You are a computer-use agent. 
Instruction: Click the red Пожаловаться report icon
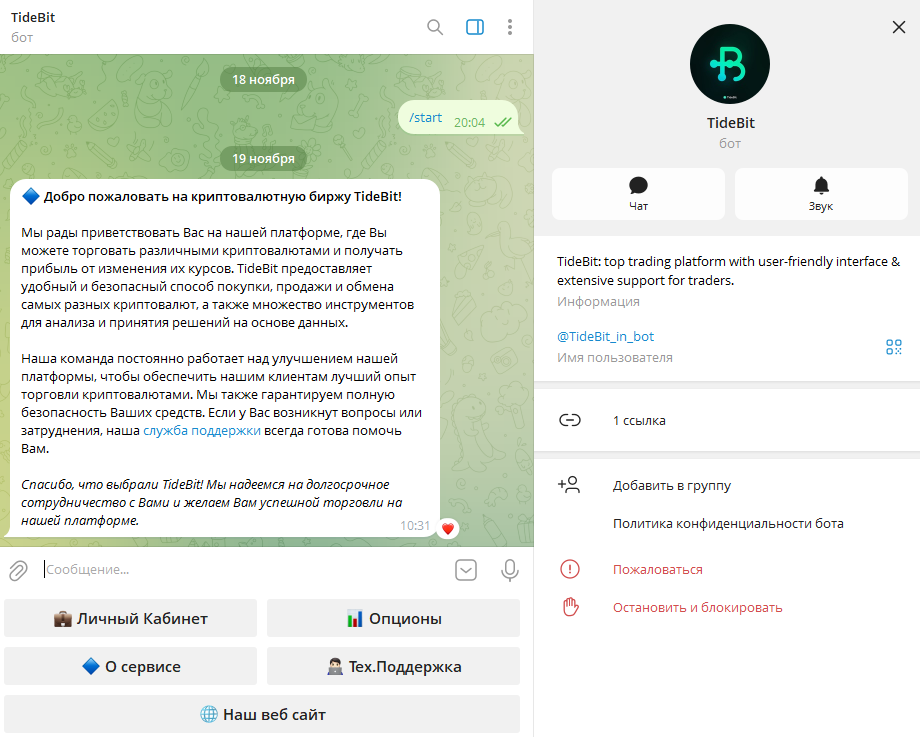tap(570, 569)
